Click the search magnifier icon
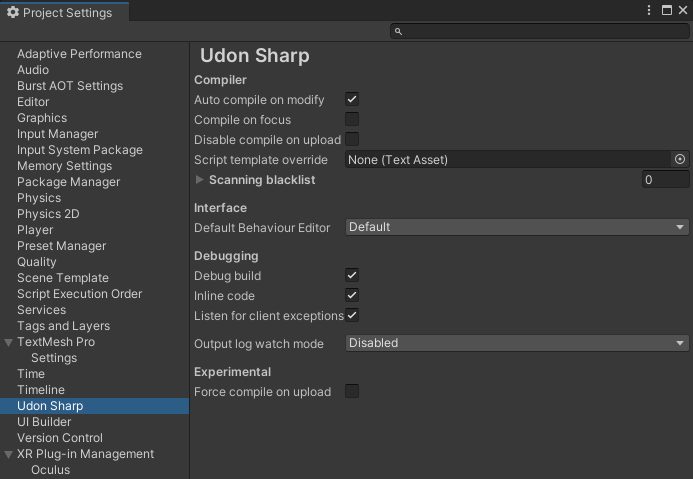Viewport: 693px width, 479px height. click(398, 31)
